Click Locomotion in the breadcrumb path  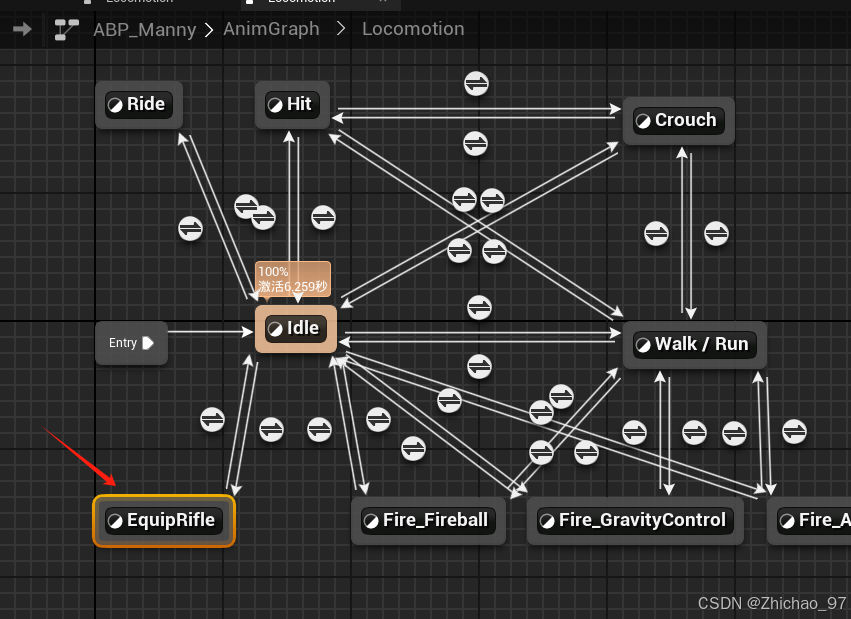[x=413, y=29]
